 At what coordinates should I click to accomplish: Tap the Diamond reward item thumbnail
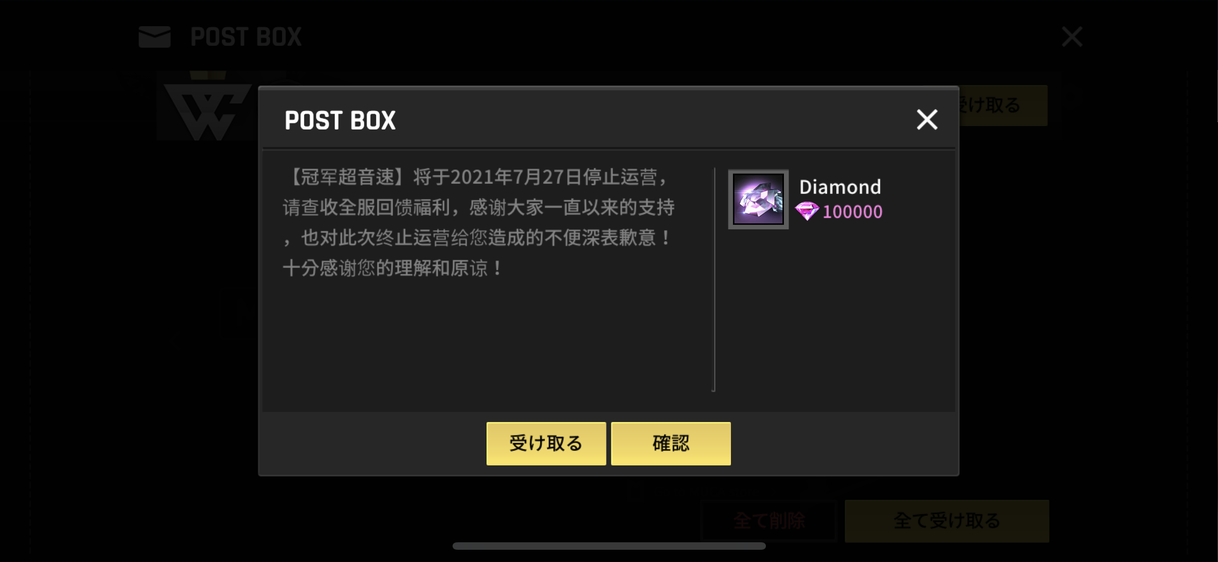coord(758,200)
